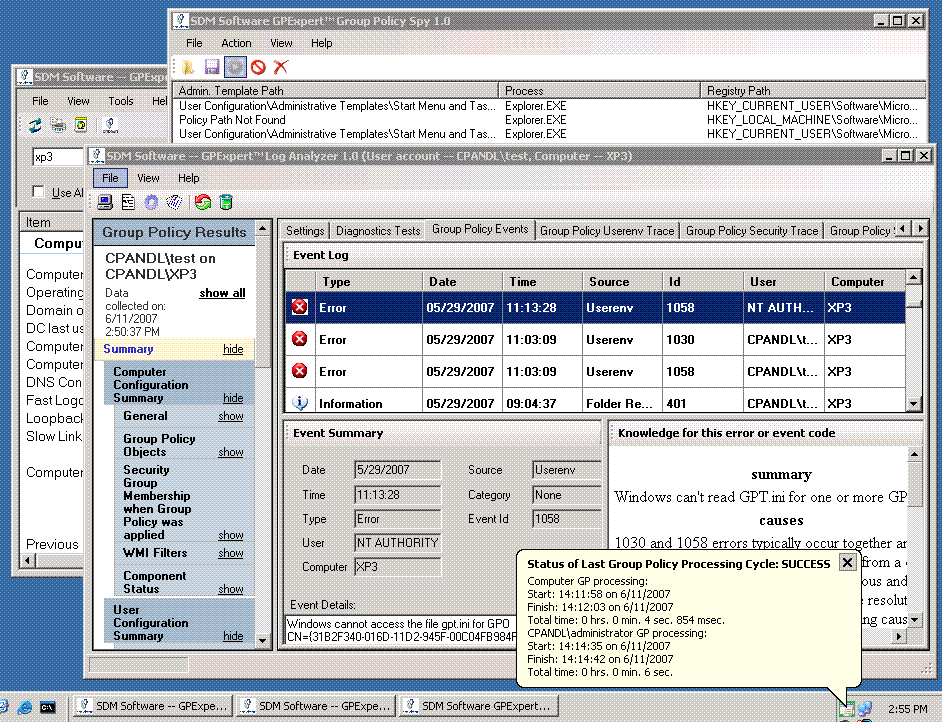The image size is (942, 722).
Task: Click the purple save disk icon in Policy Spy
Action: click(212, 67)
